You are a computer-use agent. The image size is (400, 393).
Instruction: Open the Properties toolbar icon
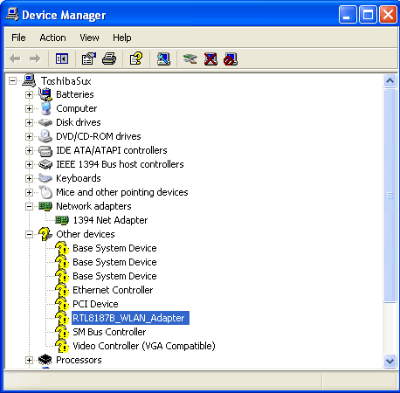88,59
